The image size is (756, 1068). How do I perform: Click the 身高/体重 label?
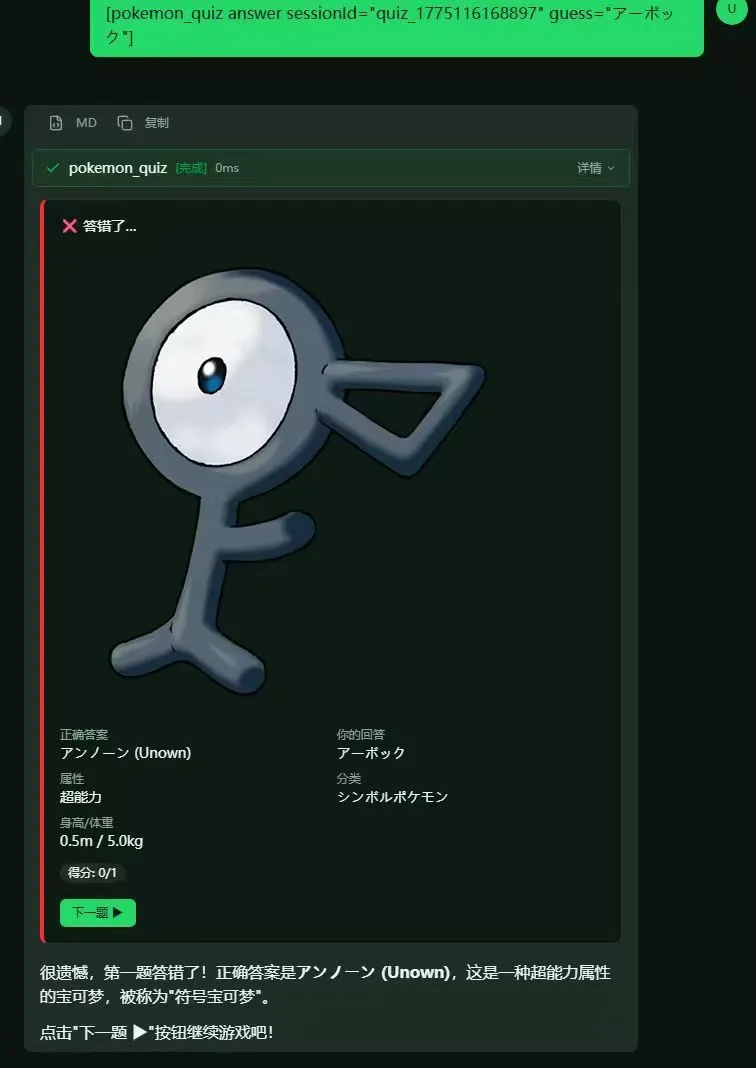86,823
